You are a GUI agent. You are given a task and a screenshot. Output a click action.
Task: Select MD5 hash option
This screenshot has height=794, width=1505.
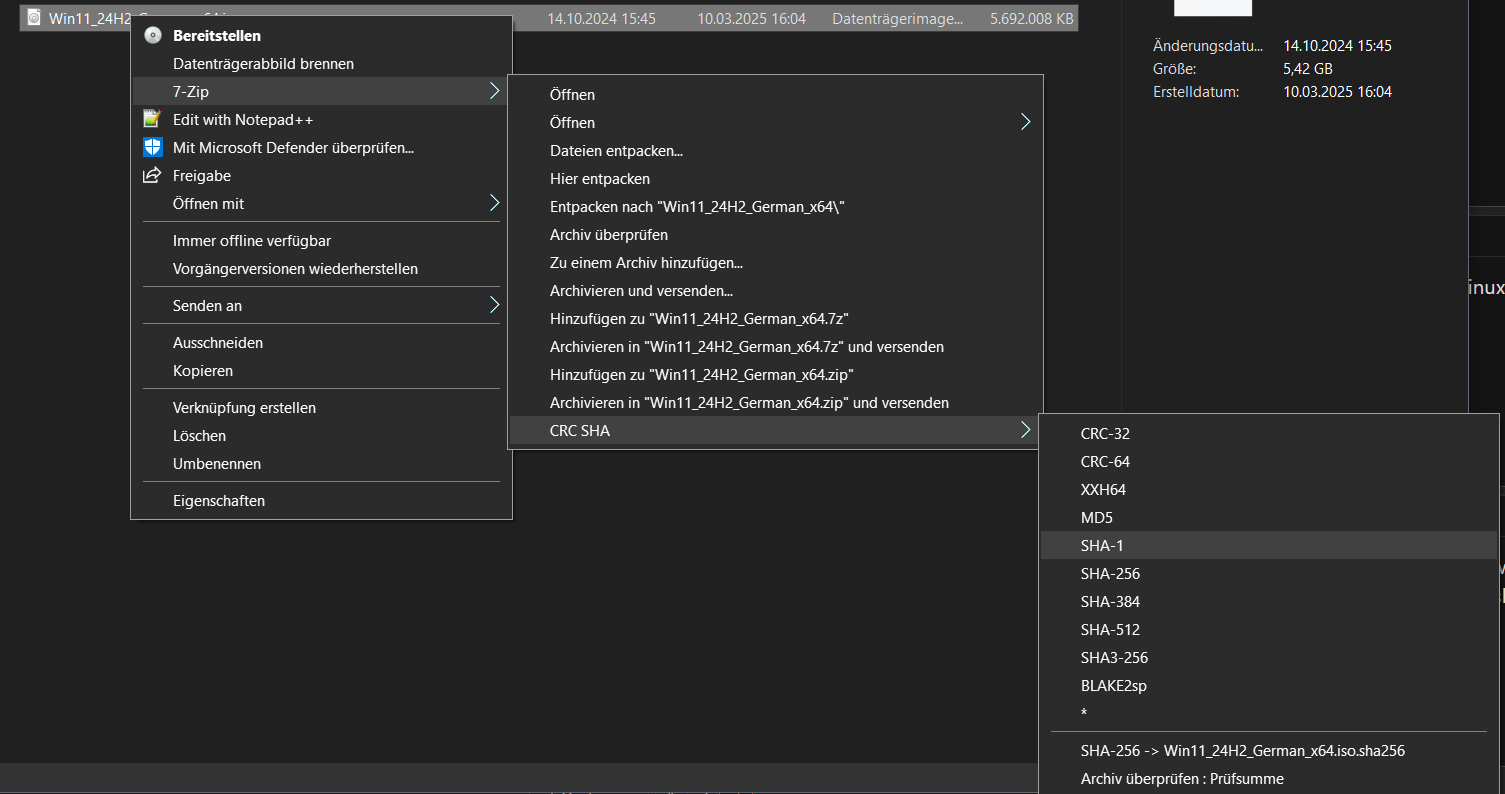pos(1269,518)
